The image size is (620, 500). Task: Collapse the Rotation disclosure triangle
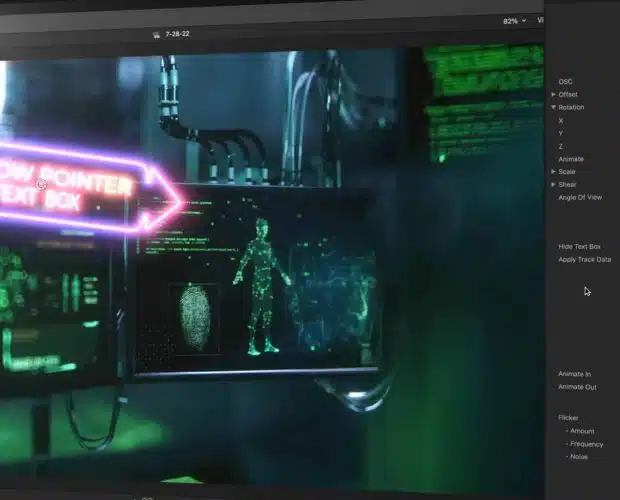point(554,107)
